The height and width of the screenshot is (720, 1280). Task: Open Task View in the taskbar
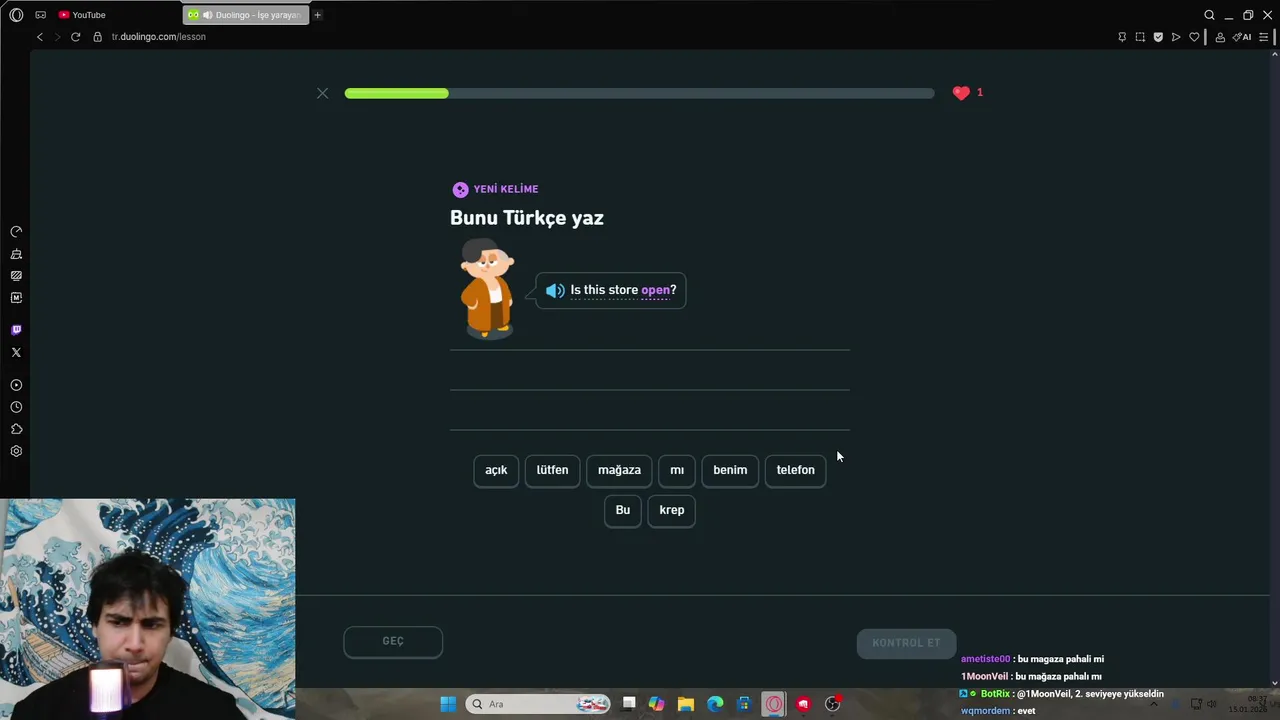click(x=629, y=704)
